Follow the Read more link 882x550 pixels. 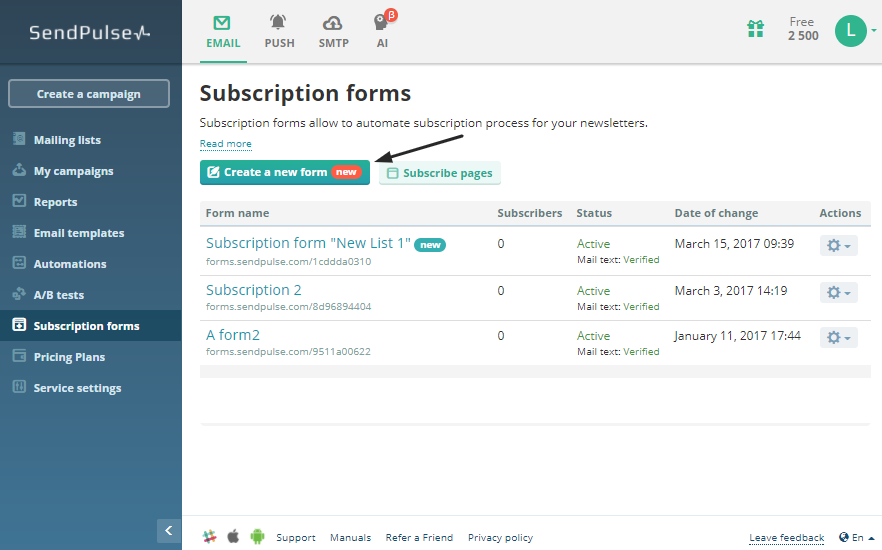click(x=226, y=143)
